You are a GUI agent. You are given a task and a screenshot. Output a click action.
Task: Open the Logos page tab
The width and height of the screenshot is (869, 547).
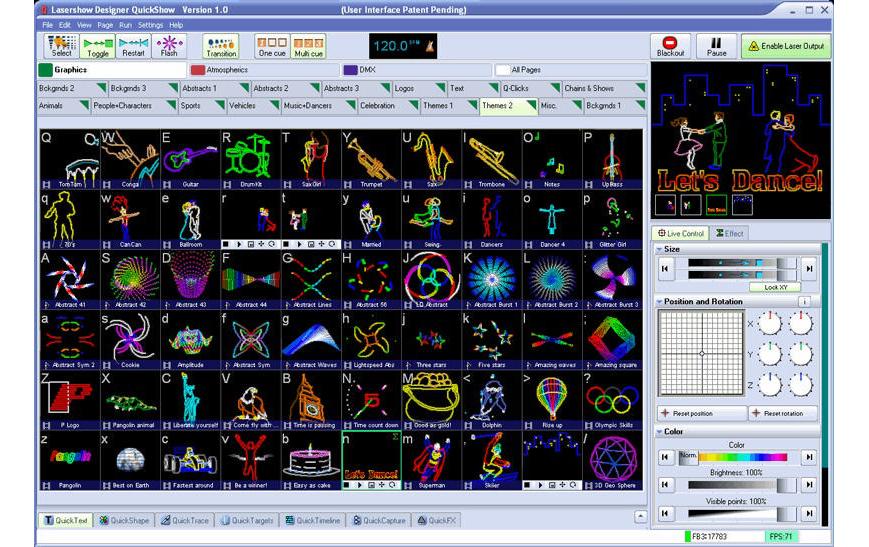pos(419,88)
